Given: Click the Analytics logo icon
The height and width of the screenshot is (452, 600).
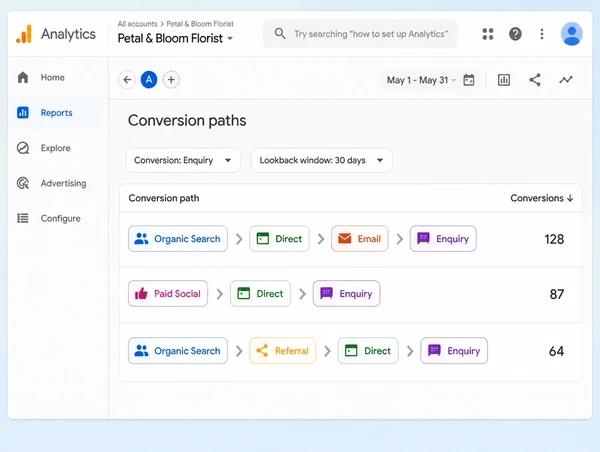Looking at the screenshot, I should (24, 34).
